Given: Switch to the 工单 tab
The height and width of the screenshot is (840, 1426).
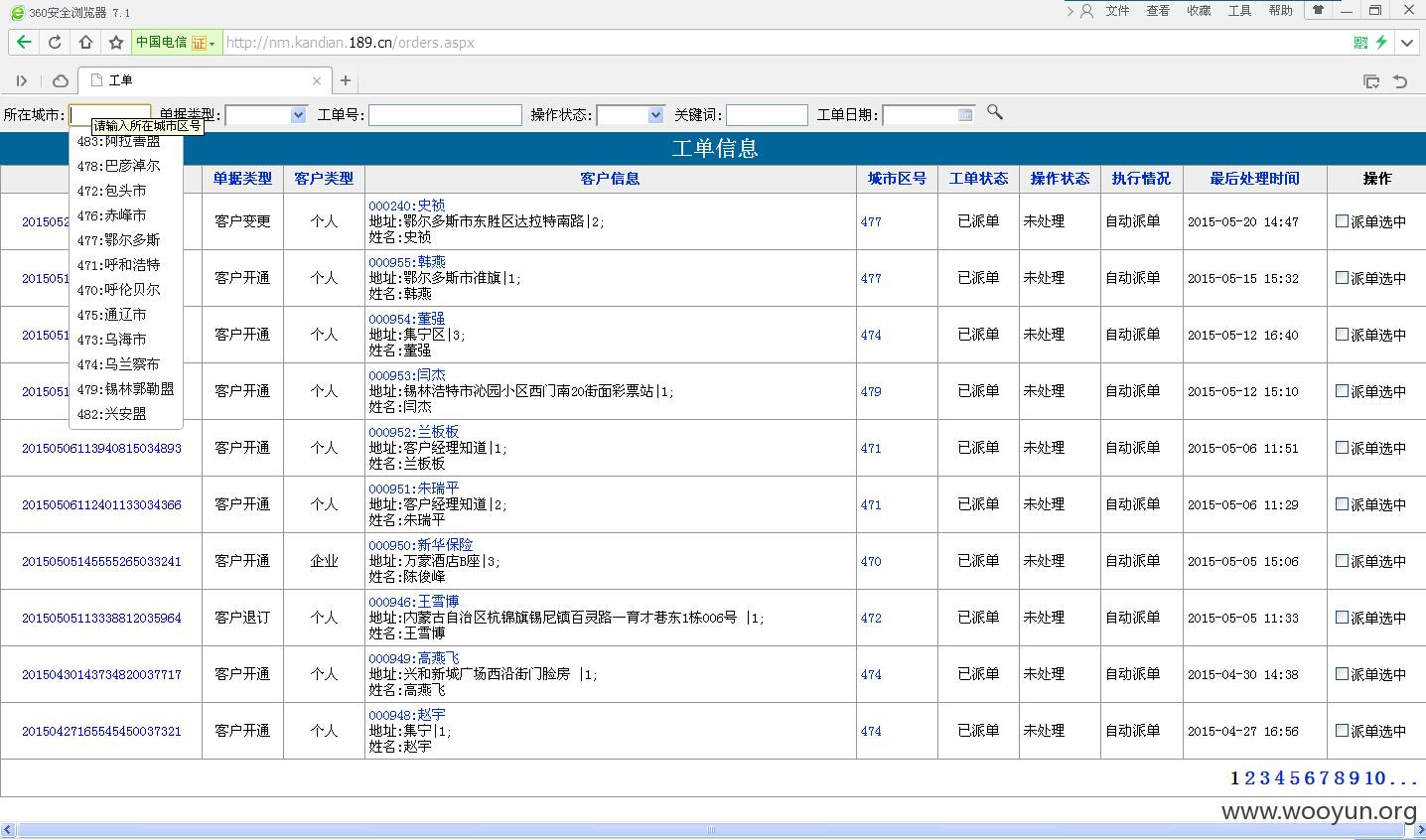Looking at the screenshot, I should click(x=203, y=80).
